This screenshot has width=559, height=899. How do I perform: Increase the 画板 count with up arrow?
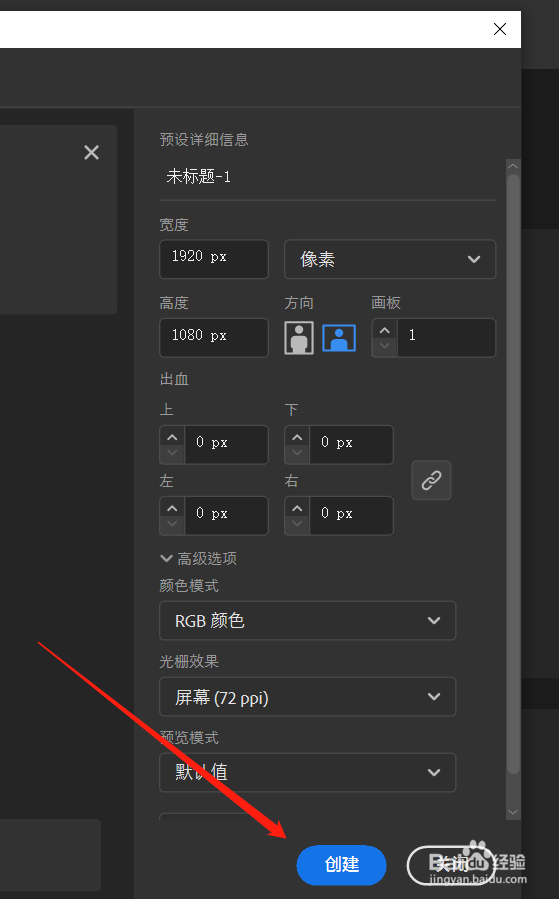pos(385,330)
